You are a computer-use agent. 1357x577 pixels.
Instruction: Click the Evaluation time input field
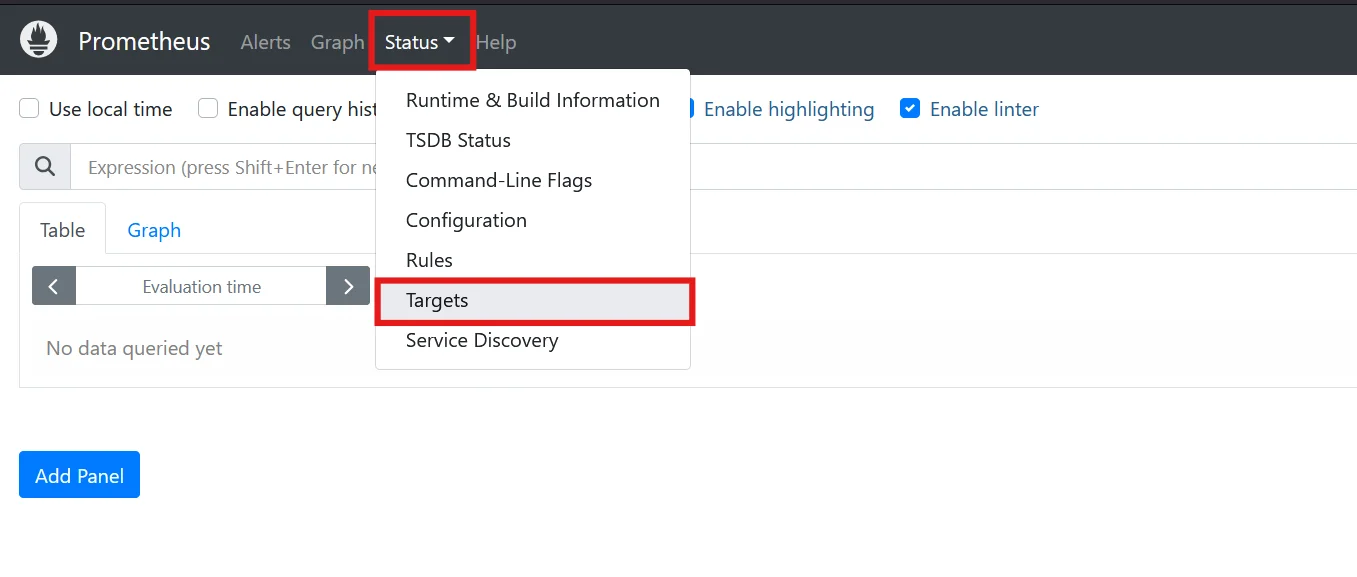tap(201, 286)
